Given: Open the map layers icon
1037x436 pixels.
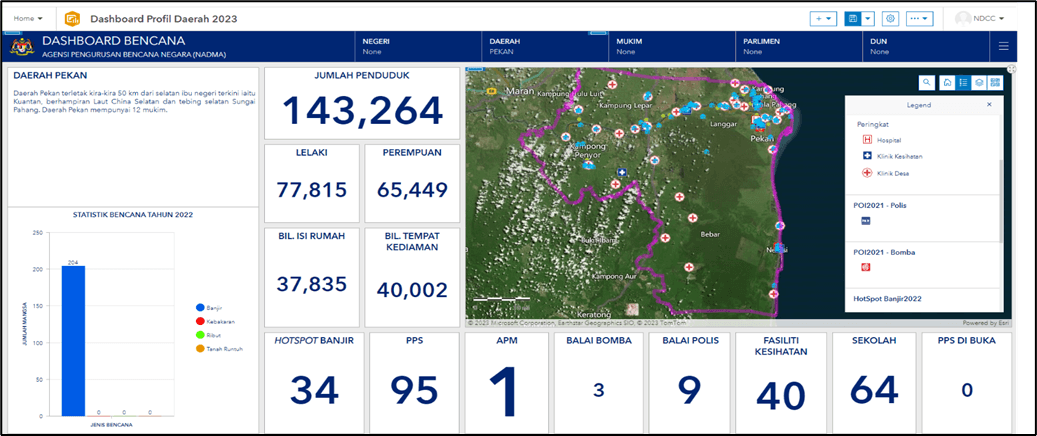Looking at the screenshot, I should point(979,83).
